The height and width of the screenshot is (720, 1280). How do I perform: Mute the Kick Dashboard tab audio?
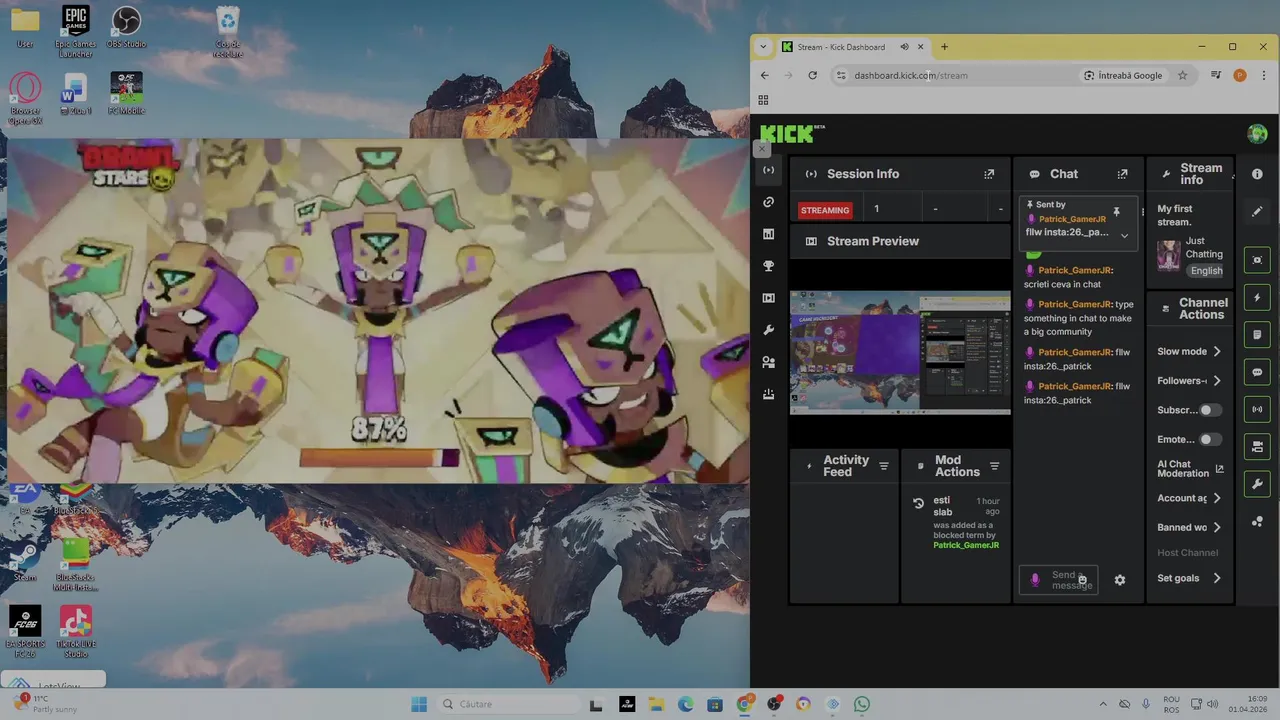pos(904,46)
